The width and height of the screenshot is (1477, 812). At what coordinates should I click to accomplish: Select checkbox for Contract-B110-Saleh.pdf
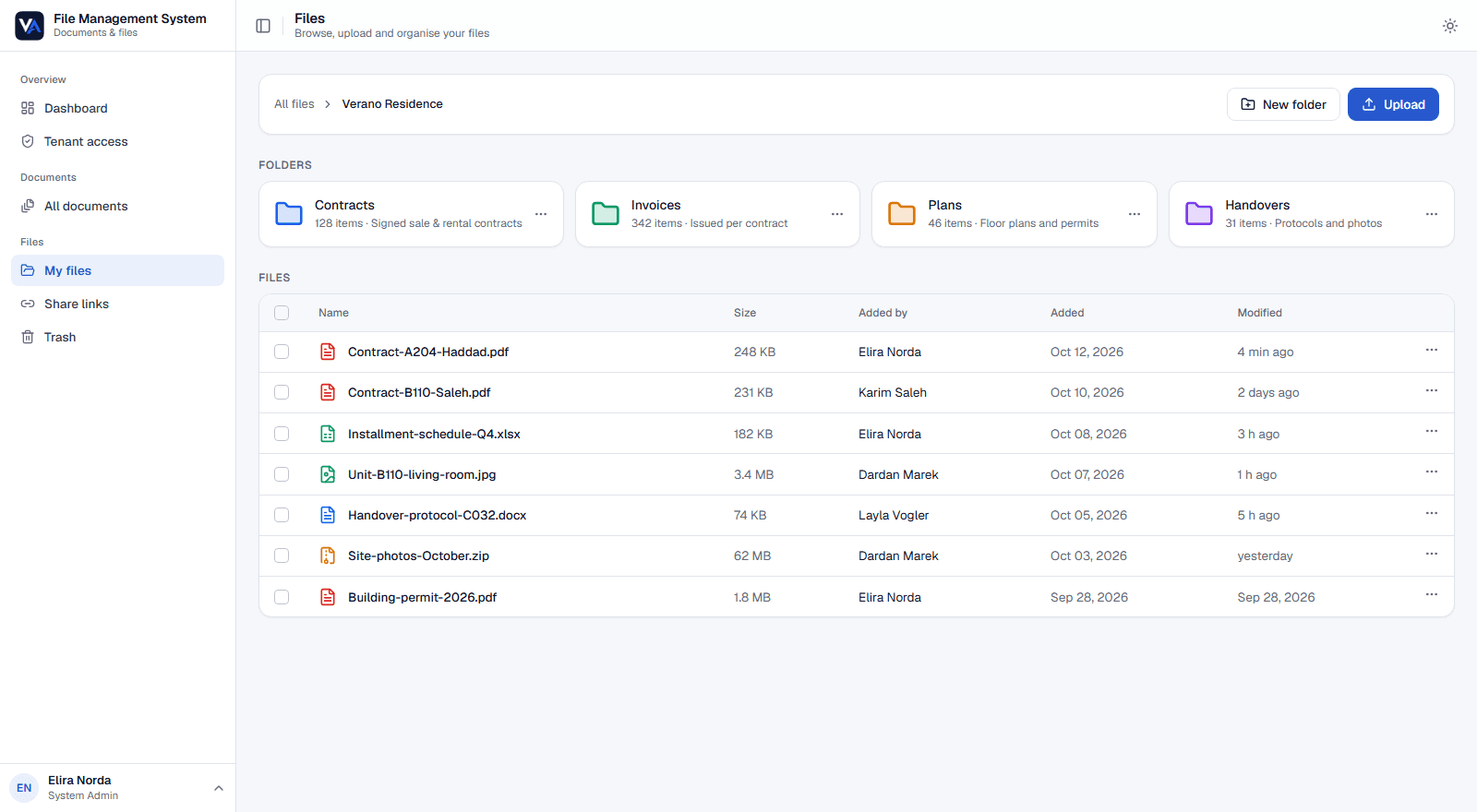[x=282, y=392]
